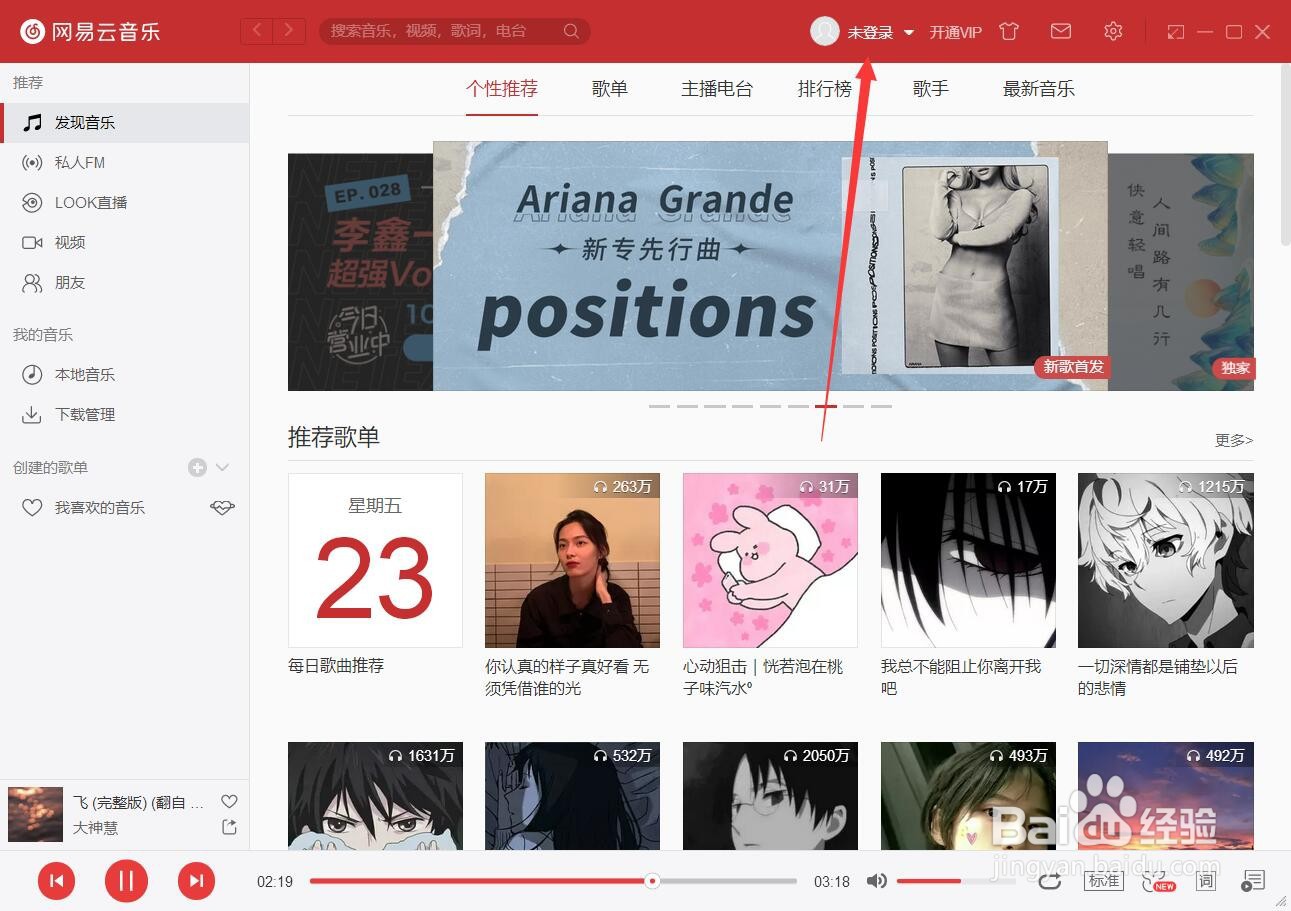Open playlist cover with 493万 plays
Viewport: 1291px width, 911px height.
968,796
